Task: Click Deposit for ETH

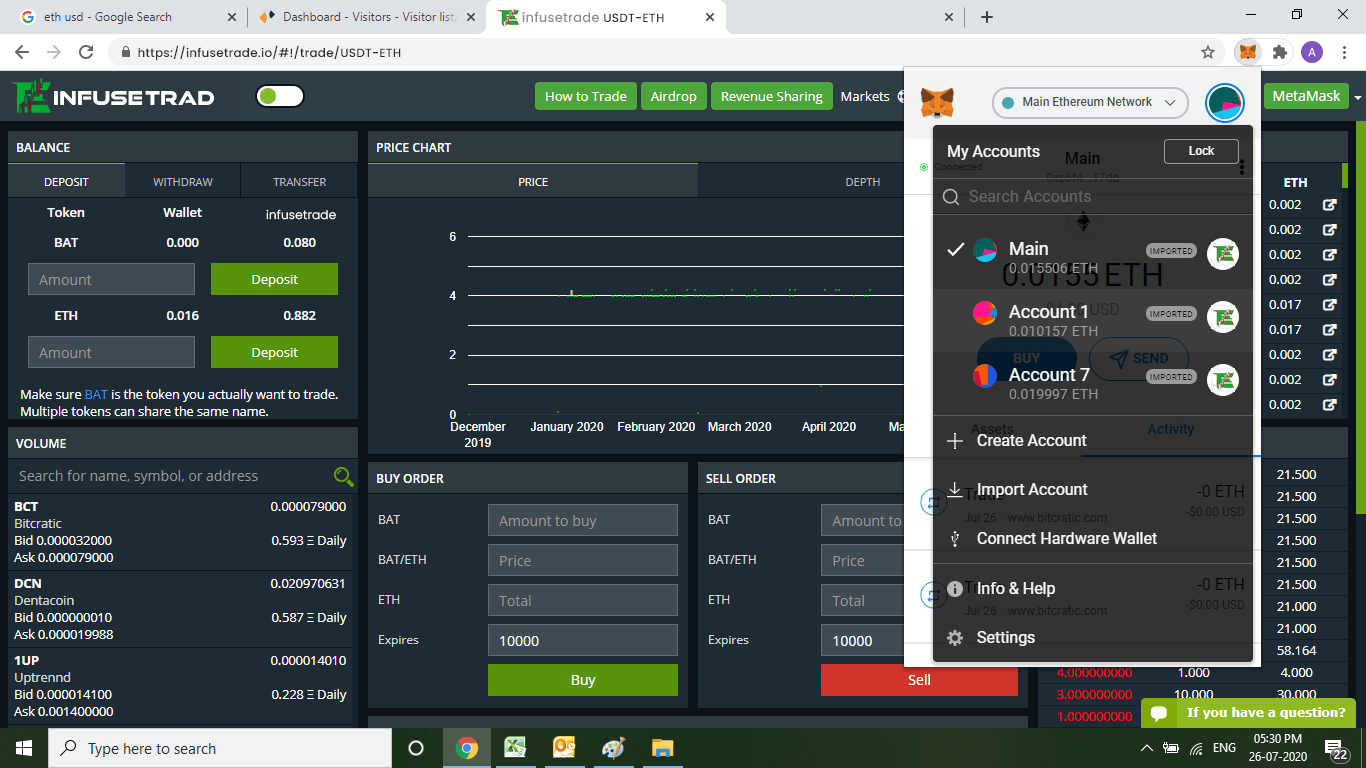Action: tap(274, 353)
